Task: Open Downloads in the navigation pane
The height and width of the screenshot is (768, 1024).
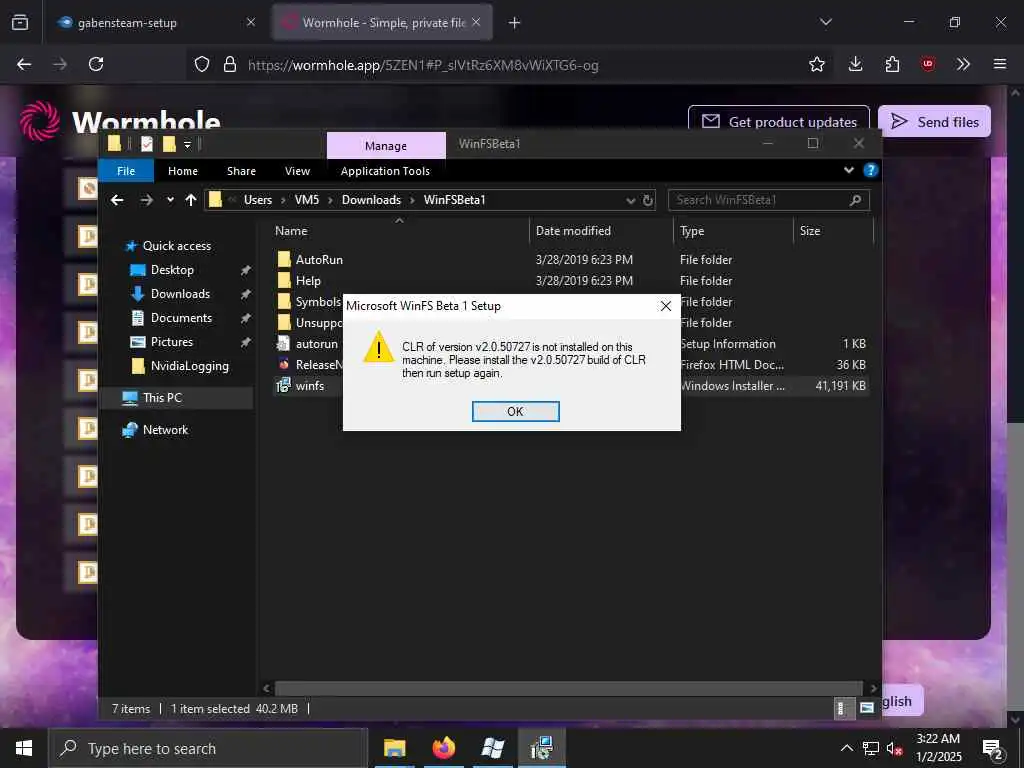Action: coord(180,294)
